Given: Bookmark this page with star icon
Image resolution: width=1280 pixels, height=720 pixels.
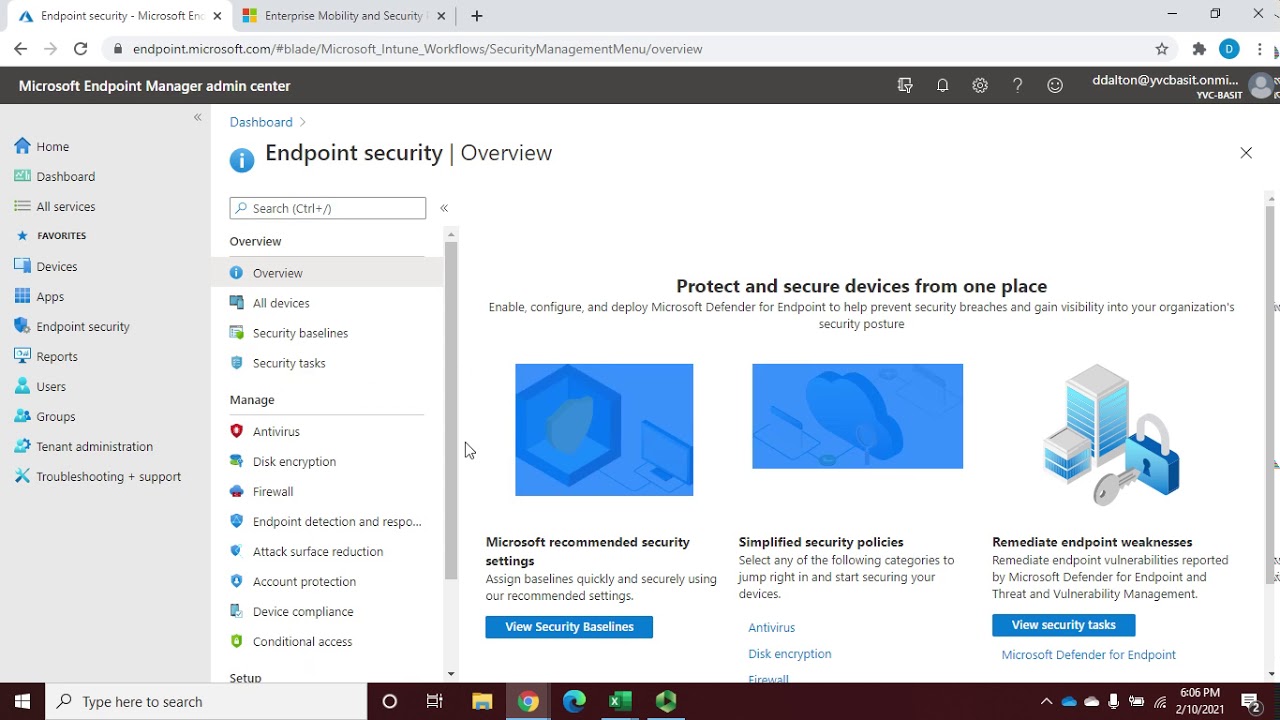Looking at the screenshot, I should tap(1162, 49).
